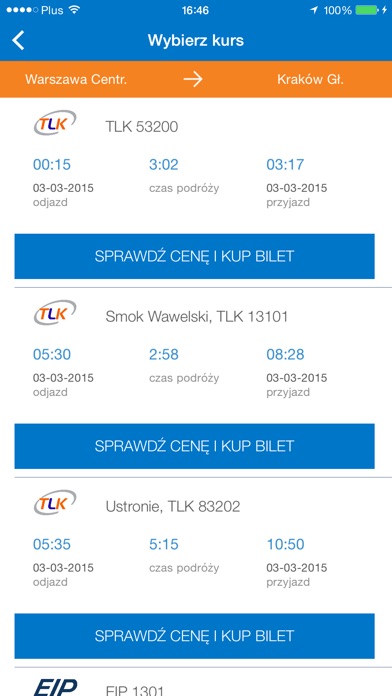Tap the TLK logo beside Ustronie
392x696 pixels.
coord(55,503)
